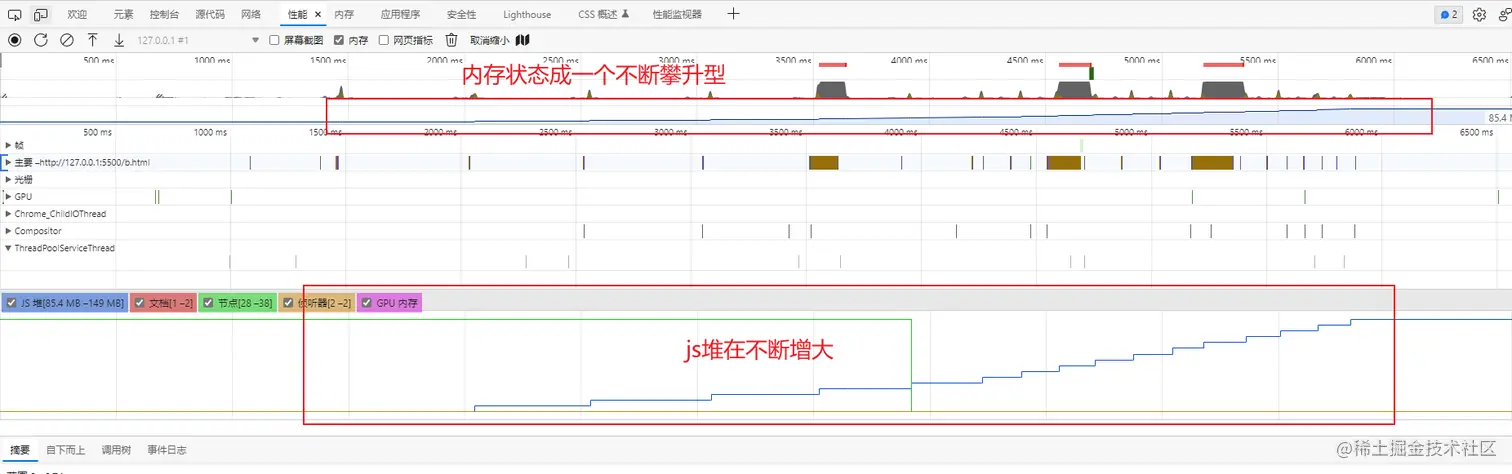Click the map icon beside 取消缩小
This screenshot has height=474, width=1512.
522,40
